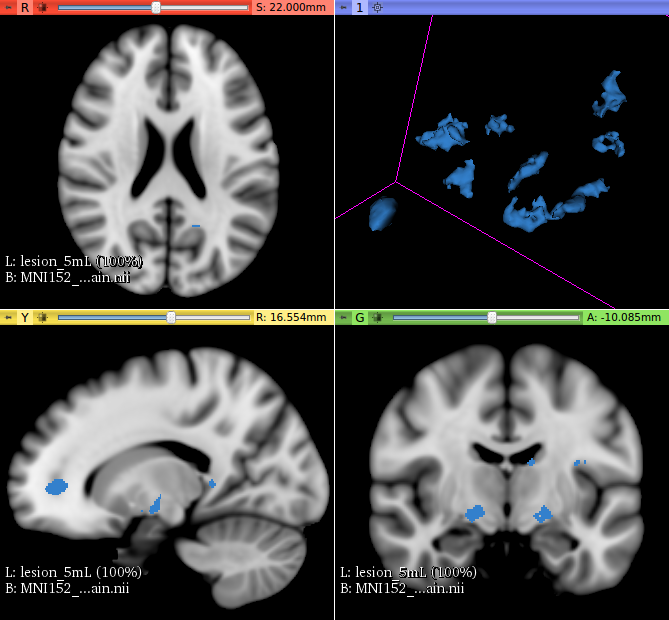This screenshot has width=669, height=620.
Task: Click the Red slice offset slider handle
Action: click(x=156, y=7)
